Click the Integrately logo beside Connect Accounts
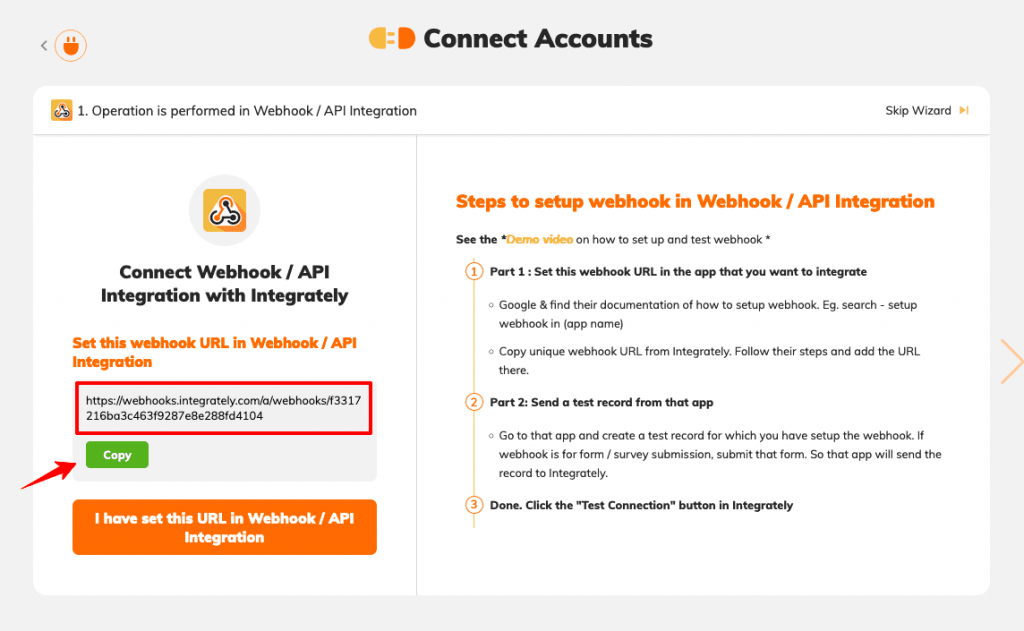 [x=392, y=39]
